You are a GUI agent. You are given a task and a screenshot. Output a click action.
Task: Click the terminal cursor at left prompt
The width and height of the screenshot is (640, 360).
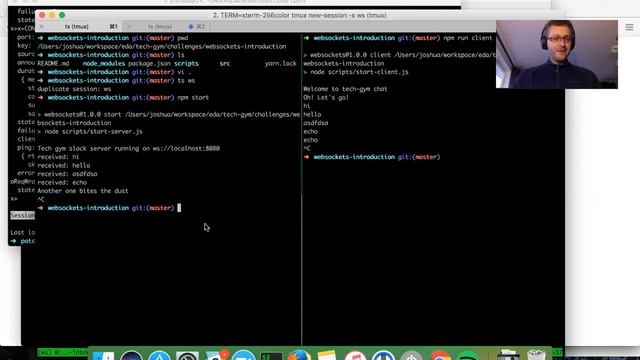[x=179, y=208]
